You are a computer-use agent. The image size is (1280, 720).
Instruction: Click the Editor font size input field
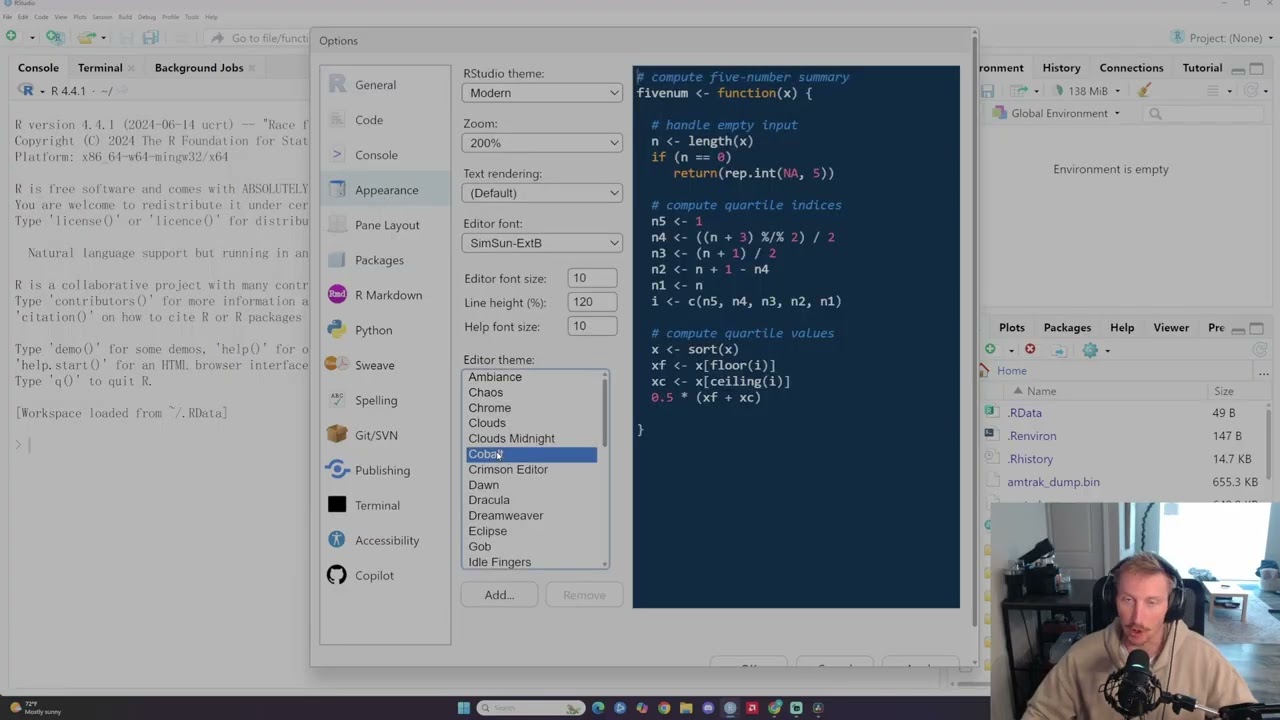click(x=592, y=278)
